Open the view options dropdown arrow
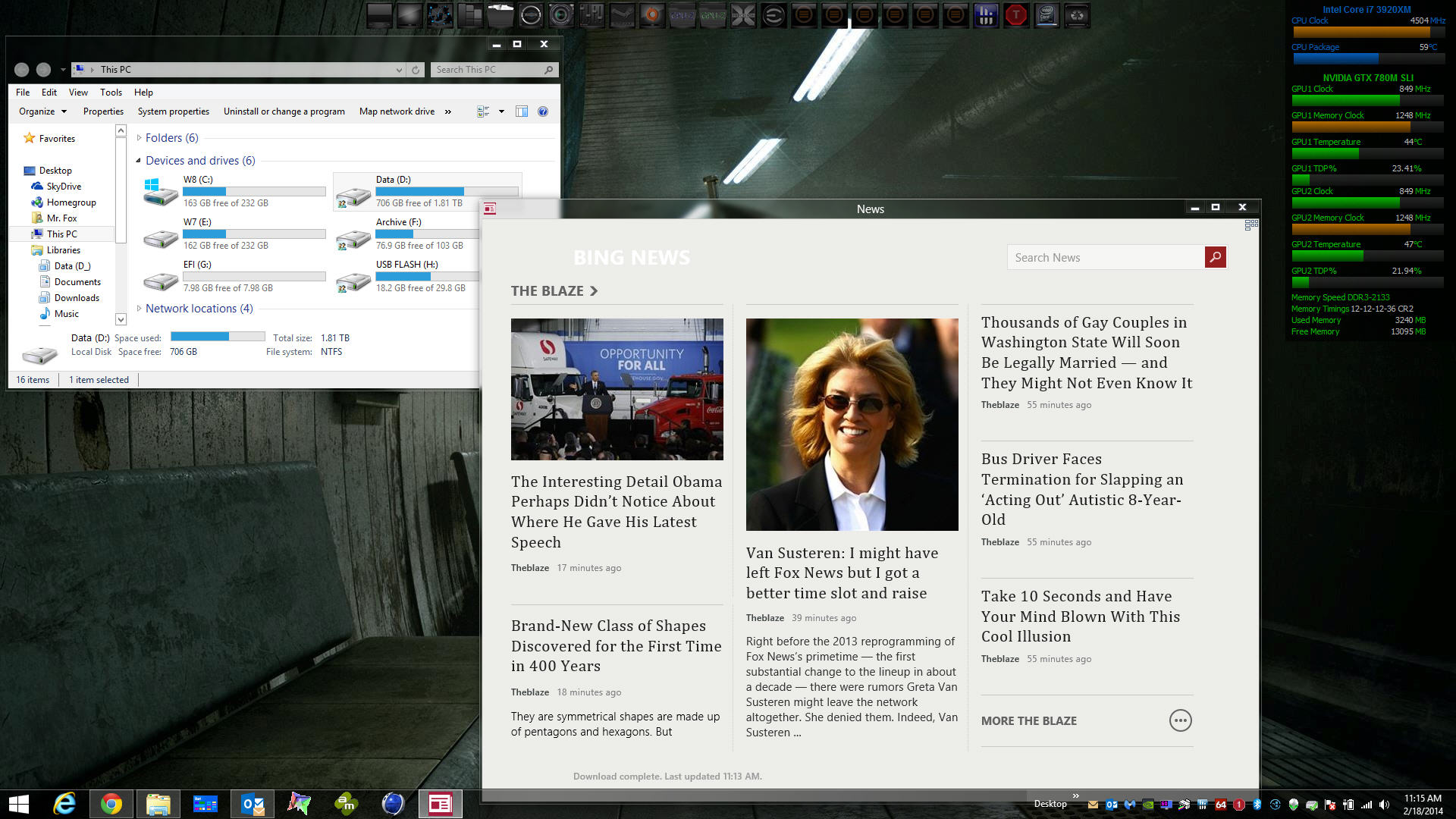Image resolution: width=1456 pixels, height=819 pixels. coord(501,111)
